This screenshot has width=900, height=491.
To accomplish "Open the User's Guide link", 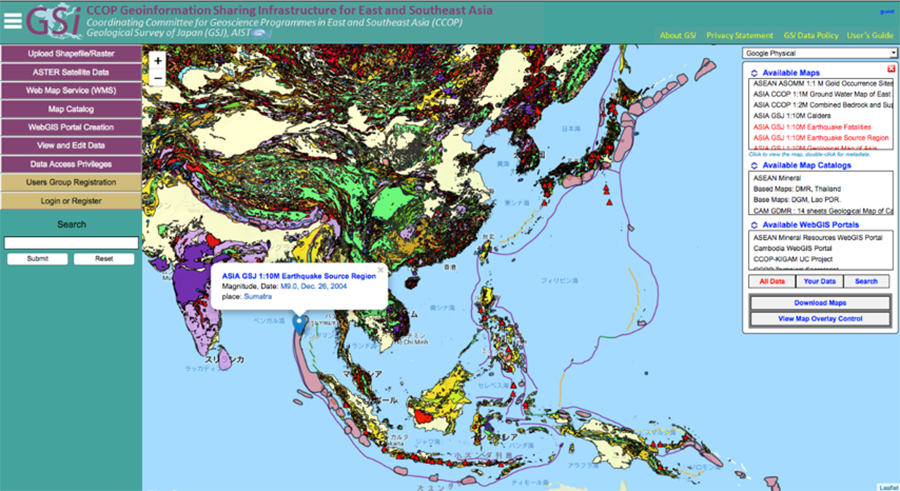I will (870, 36).
